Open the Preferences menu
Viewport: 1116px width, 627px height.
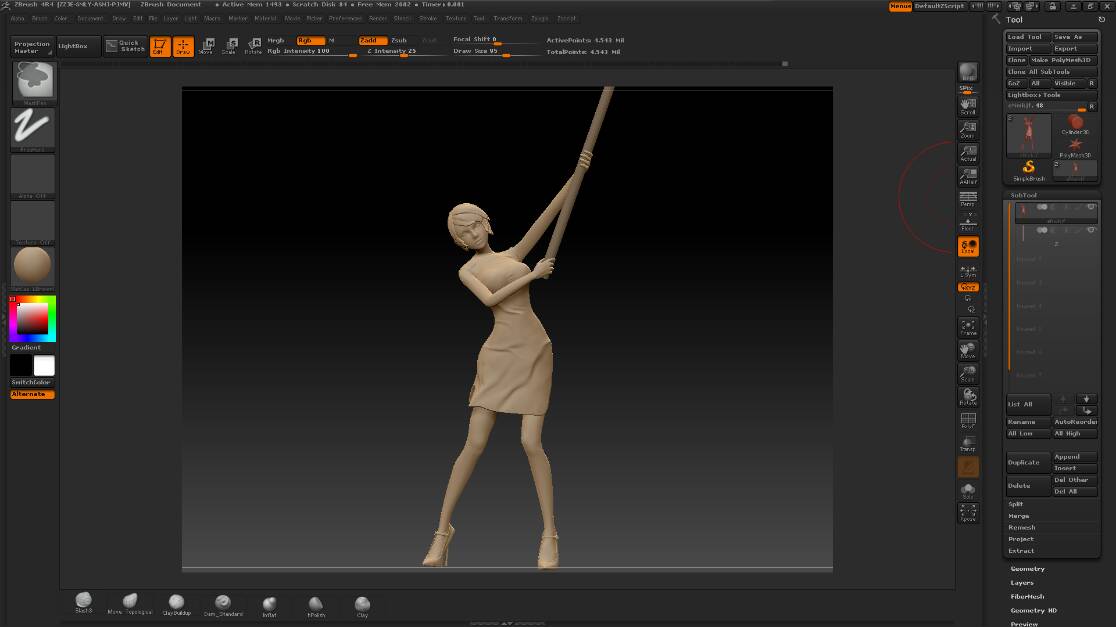point(345,18)
